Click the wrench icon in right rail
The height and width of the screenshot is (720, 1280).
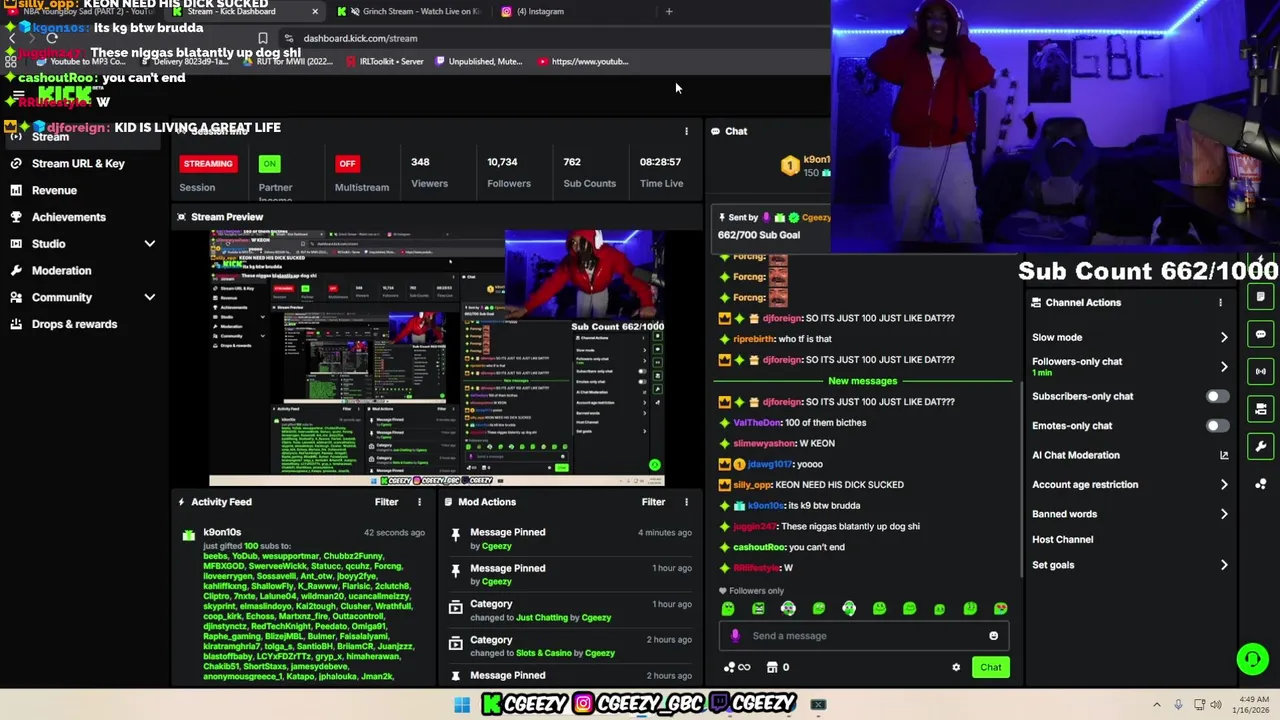[x=1261, y=446]
